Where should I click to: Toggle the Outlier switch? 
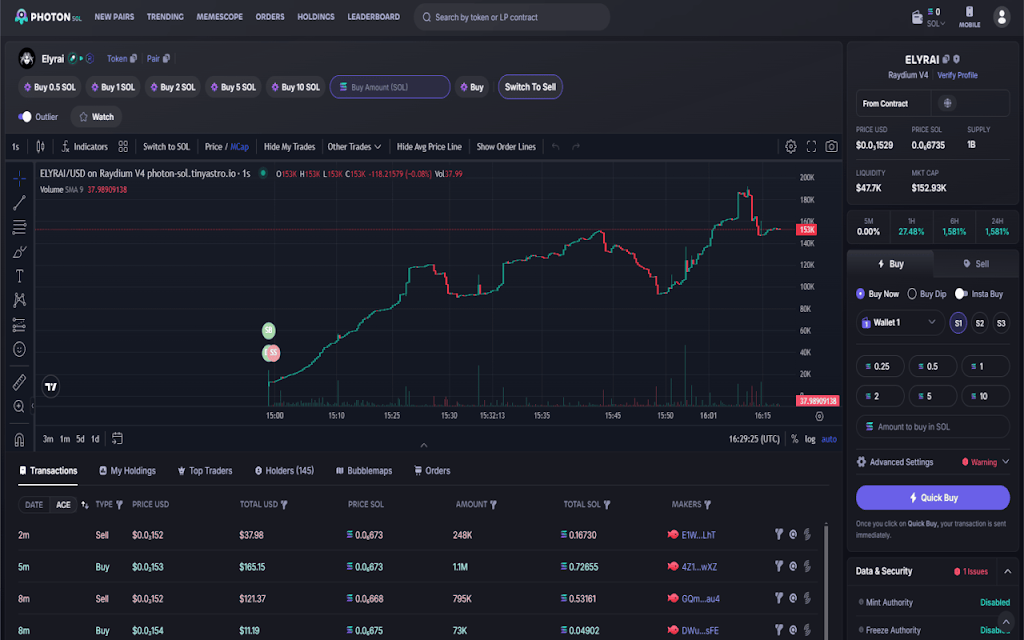point(25,117)
